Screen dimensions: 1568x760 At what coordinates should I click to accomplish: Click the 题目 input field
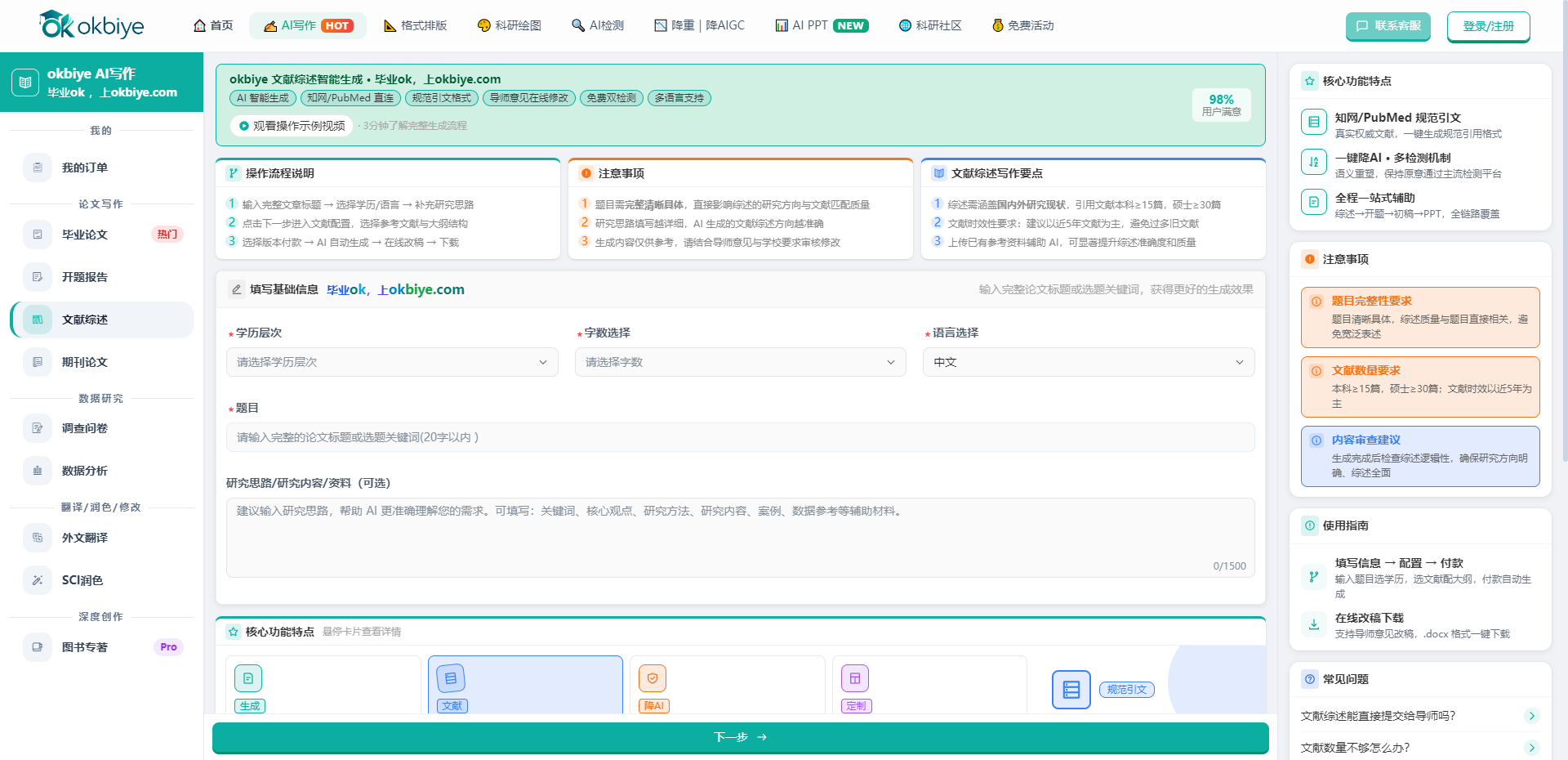[x=741, y=437]
